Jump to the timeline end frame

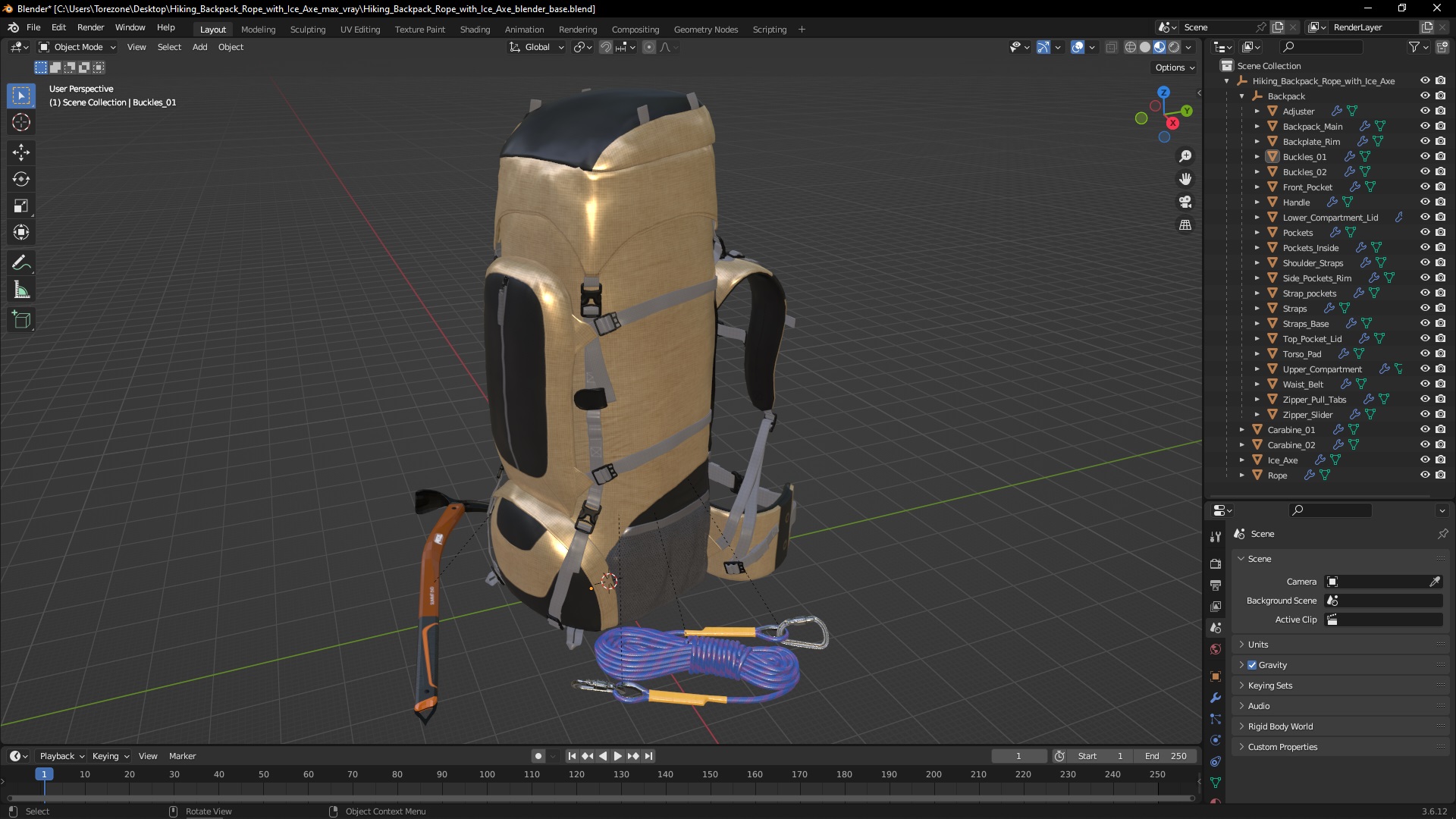(x=648, y=756)
